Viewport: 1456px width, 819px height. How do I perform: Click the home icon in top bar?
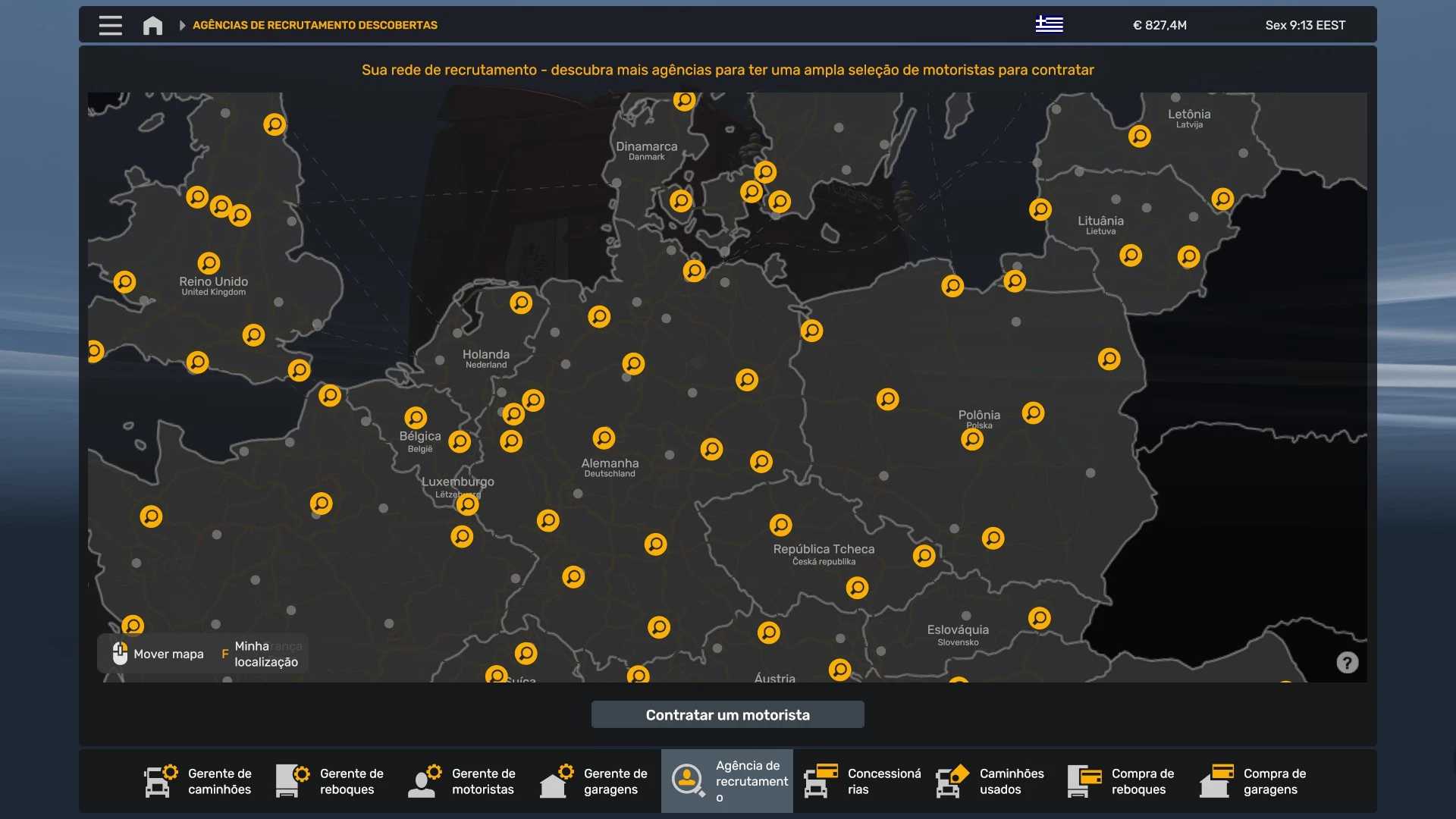point(152,25)
